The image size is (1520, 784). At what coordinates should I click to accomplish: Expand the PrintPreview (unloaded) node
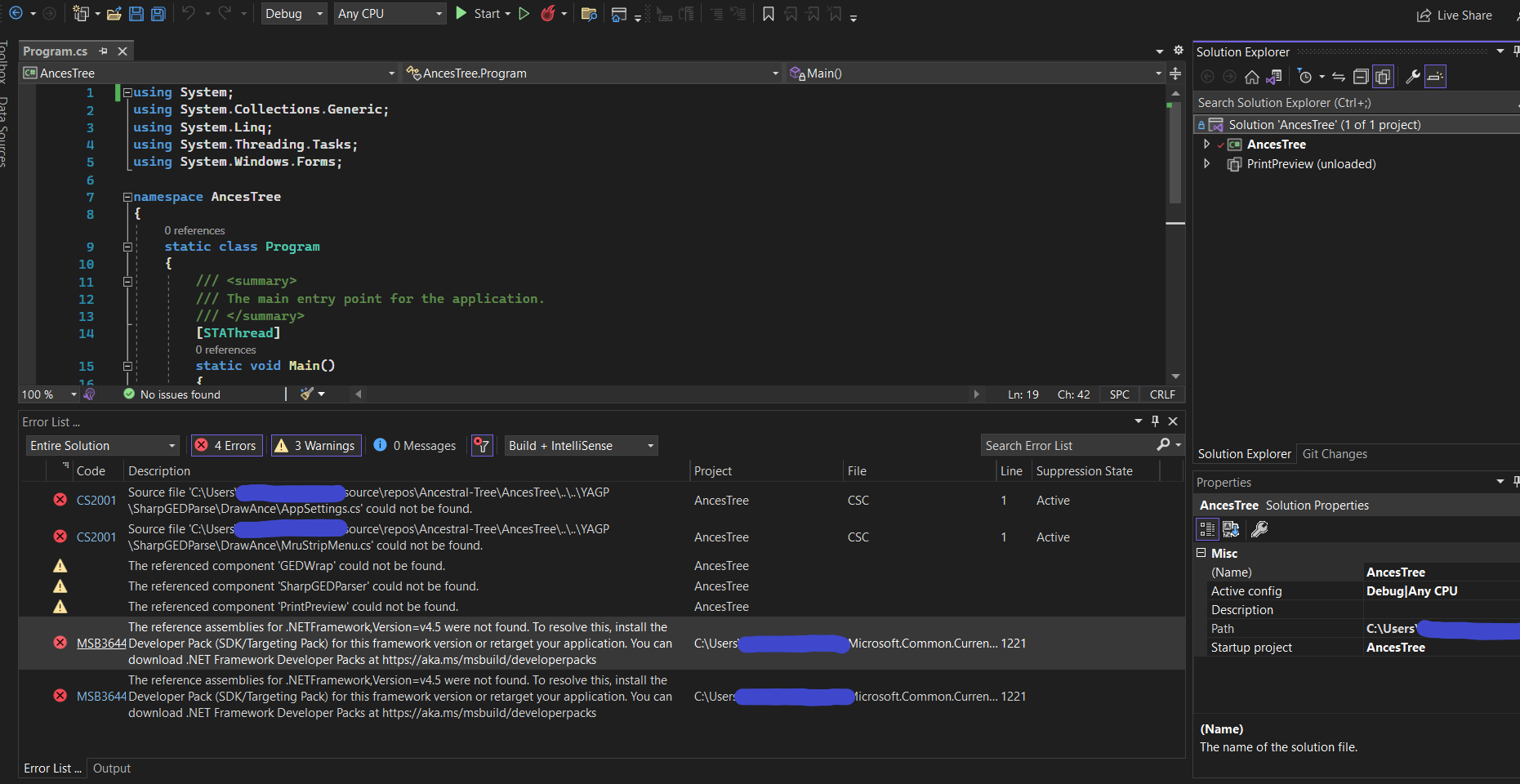click(x=1207, y=163)
